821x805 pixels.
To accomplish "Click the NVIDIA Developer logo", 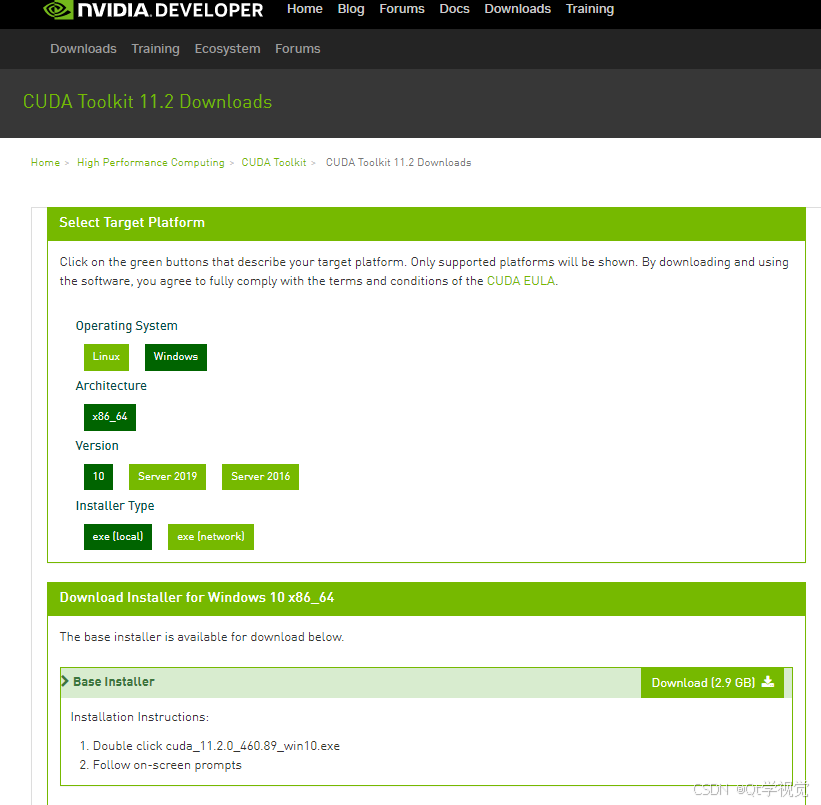I will (x=153, y=9).
